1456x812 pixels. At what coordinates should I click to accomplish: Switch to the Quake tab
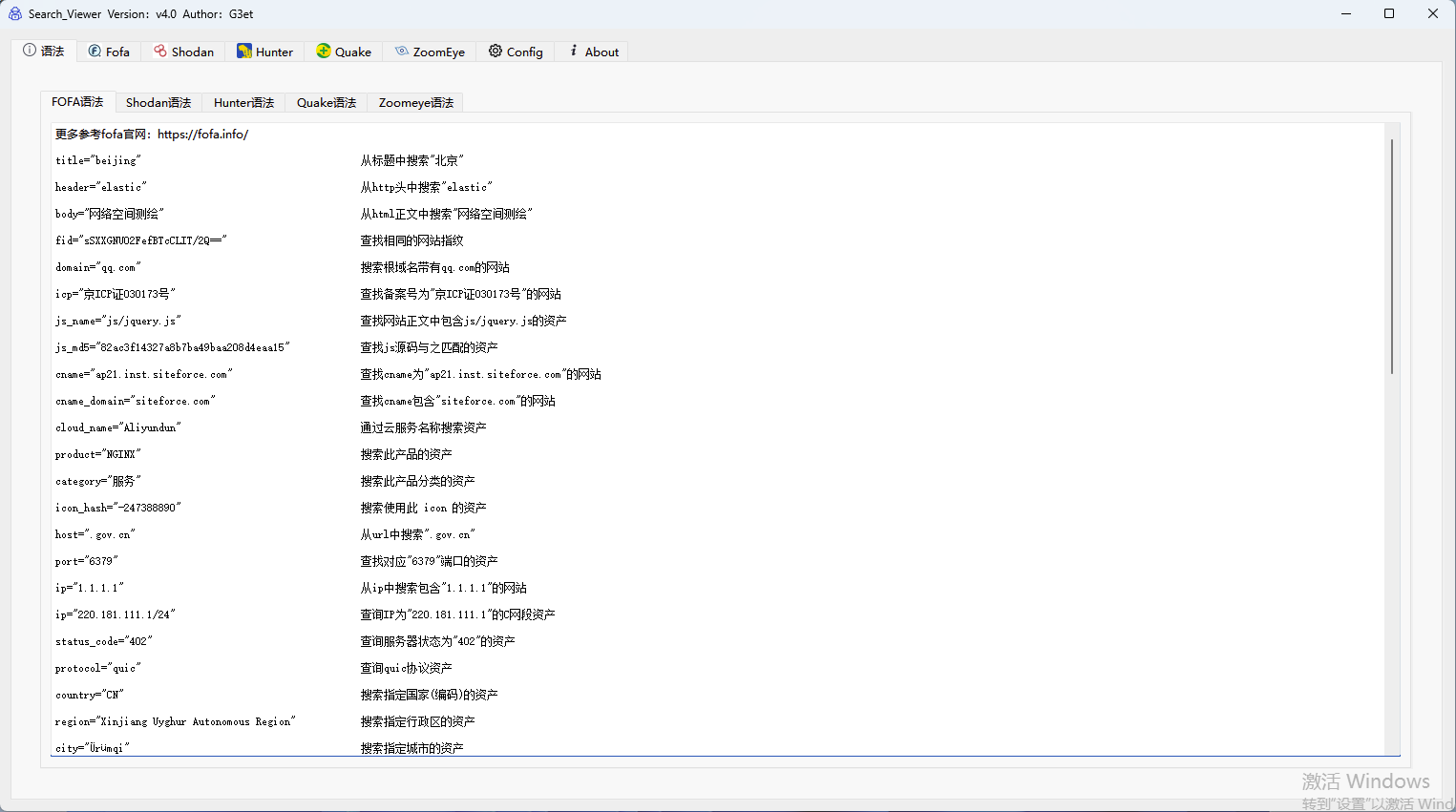coord(344,52)
